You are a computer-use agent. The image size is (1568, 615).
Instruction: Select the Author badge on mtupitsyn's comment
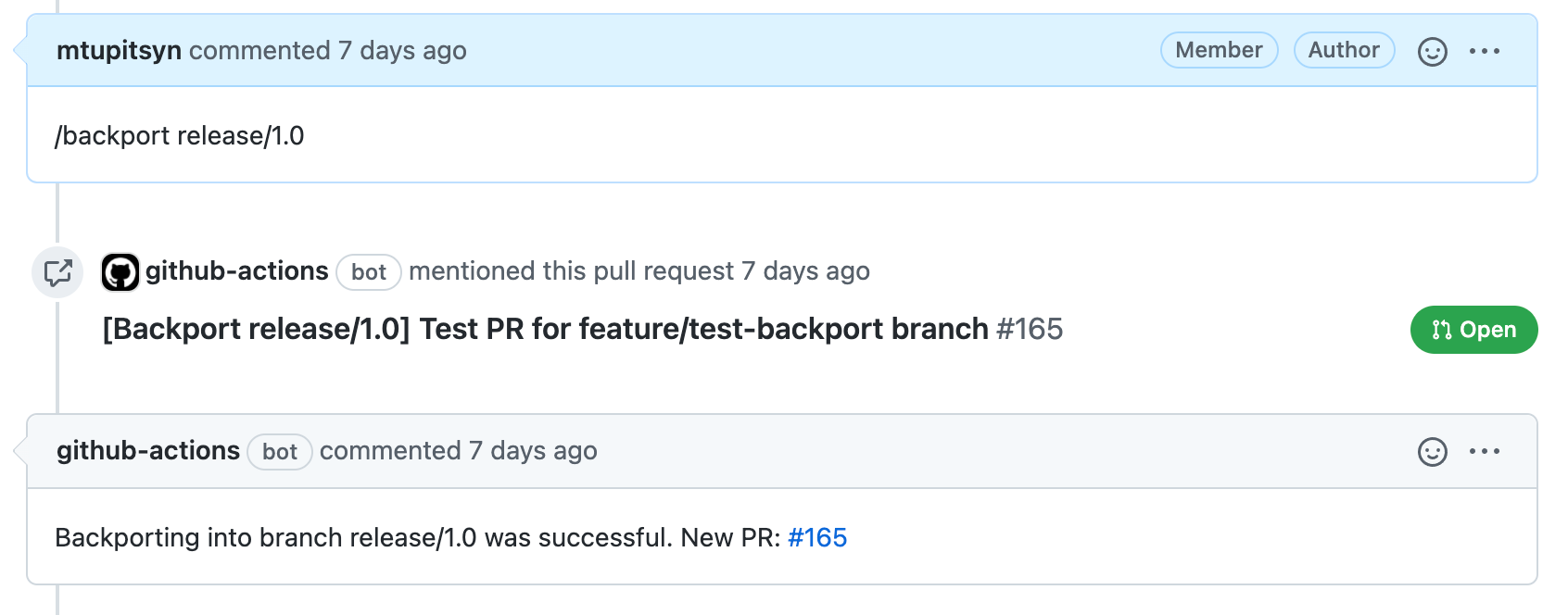(x=1344, y=51)
